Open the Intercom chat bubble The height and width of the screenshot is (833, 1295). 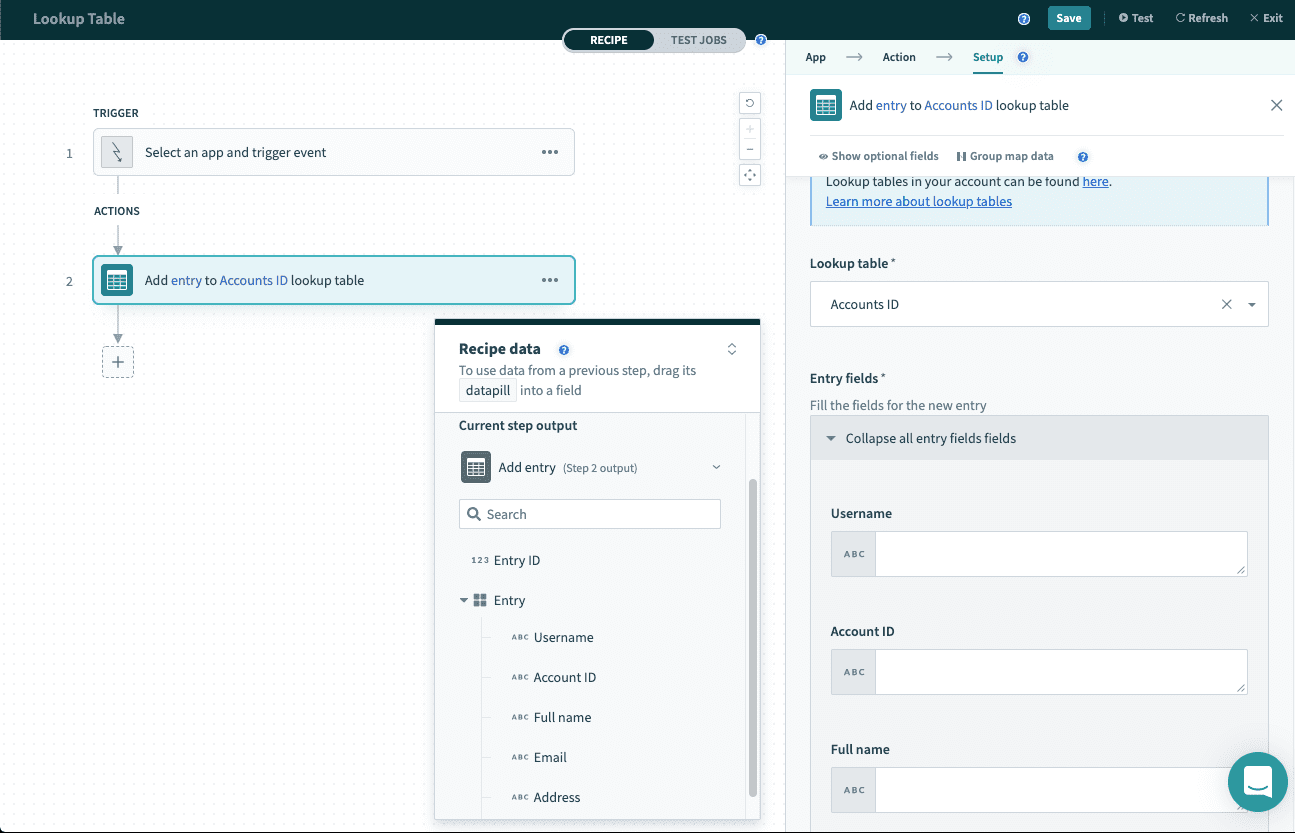[x=1257, y=782]
